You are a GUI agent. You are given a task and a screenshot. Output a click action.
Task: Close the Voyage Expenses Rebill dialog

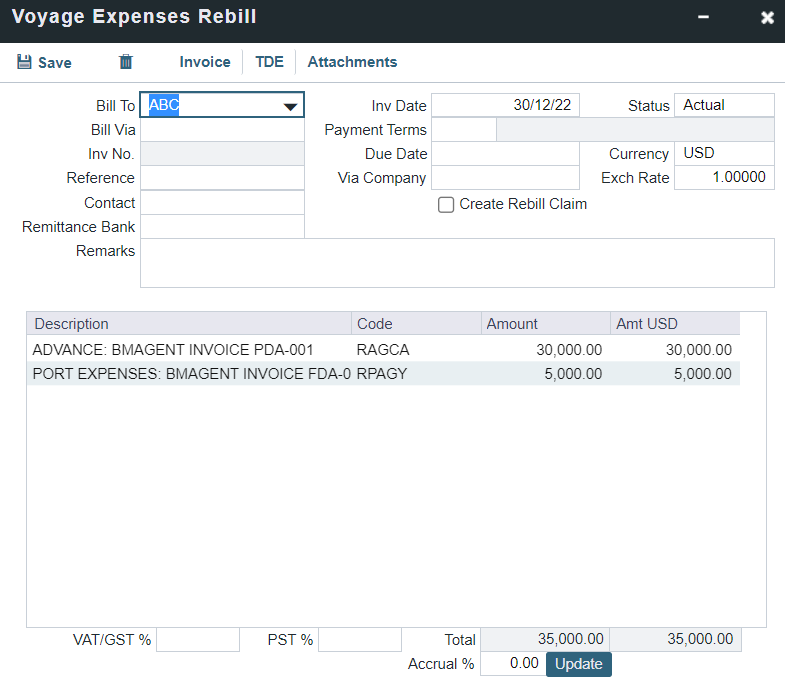(767, 18)
